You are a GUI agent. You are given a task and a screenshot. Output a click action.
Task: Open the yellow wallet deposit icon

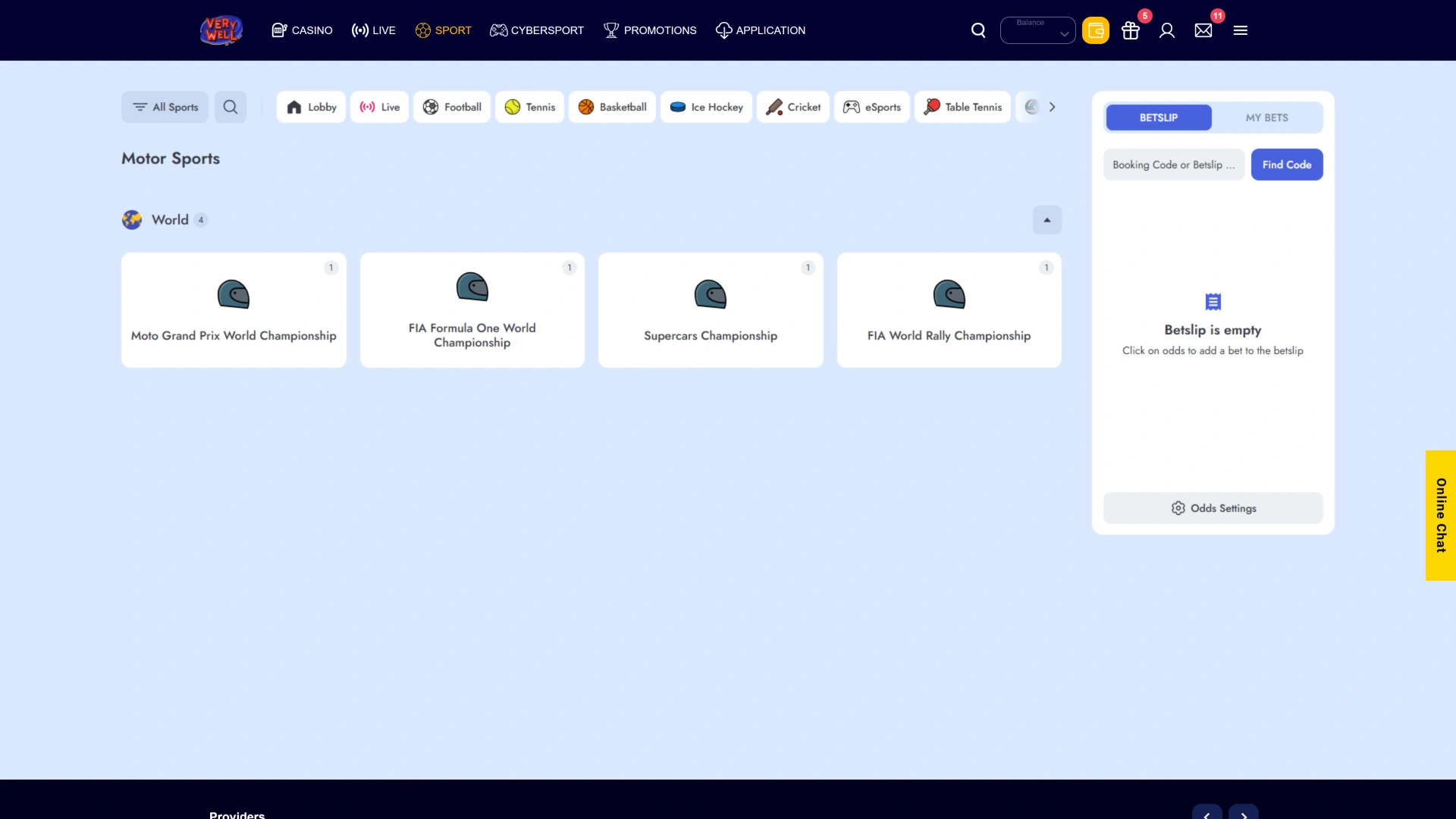click(x=1096, y=30)
